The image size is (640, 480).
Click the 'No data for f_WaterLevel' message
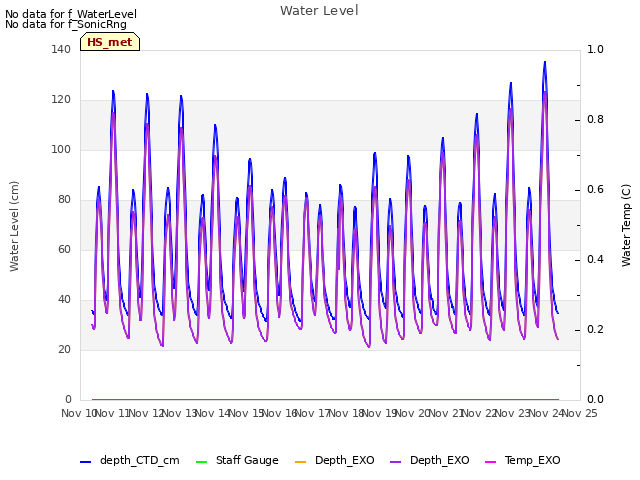[71, 14]
